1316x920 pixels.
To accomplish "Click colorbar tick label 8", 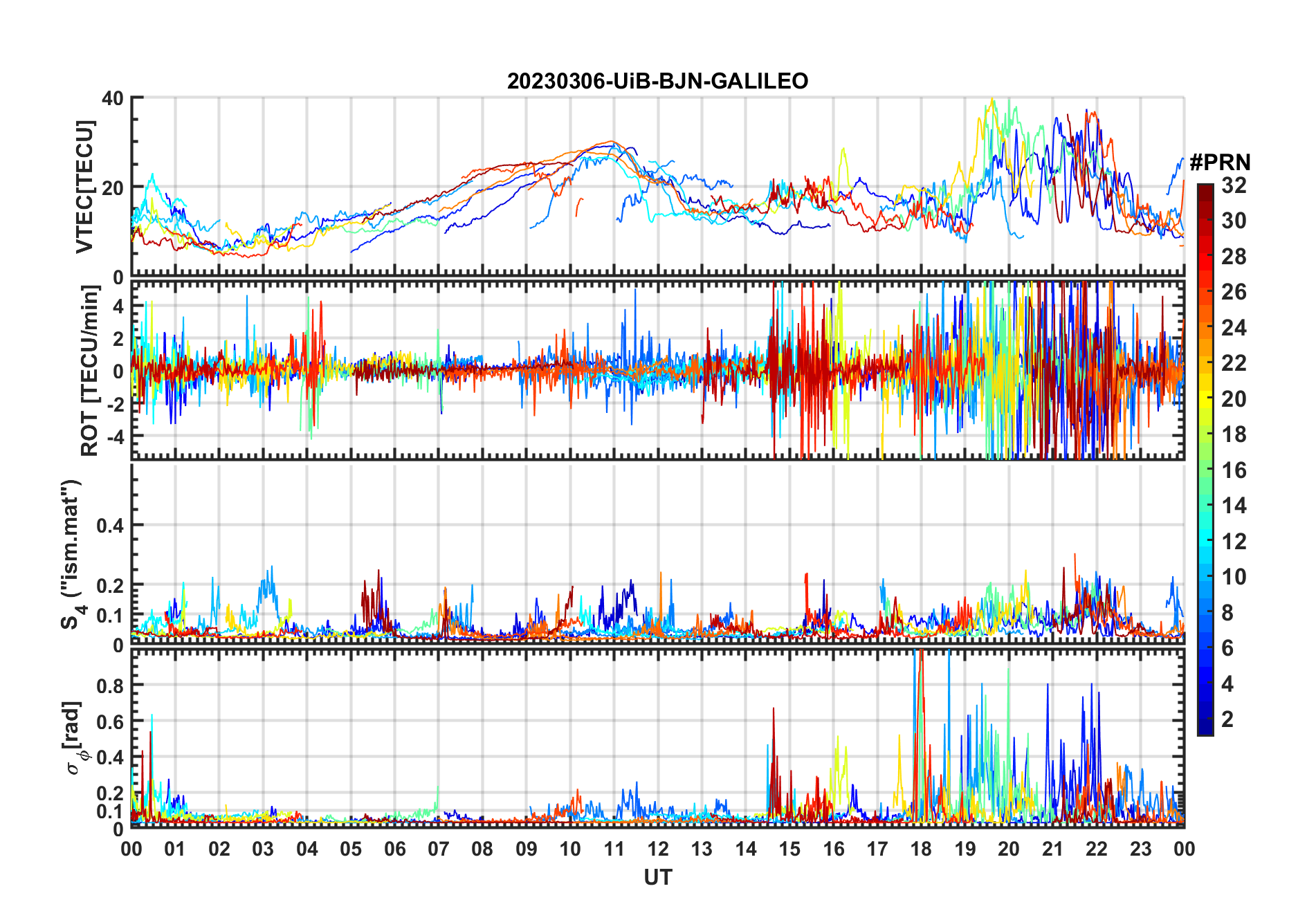I will click(1227, 612).
